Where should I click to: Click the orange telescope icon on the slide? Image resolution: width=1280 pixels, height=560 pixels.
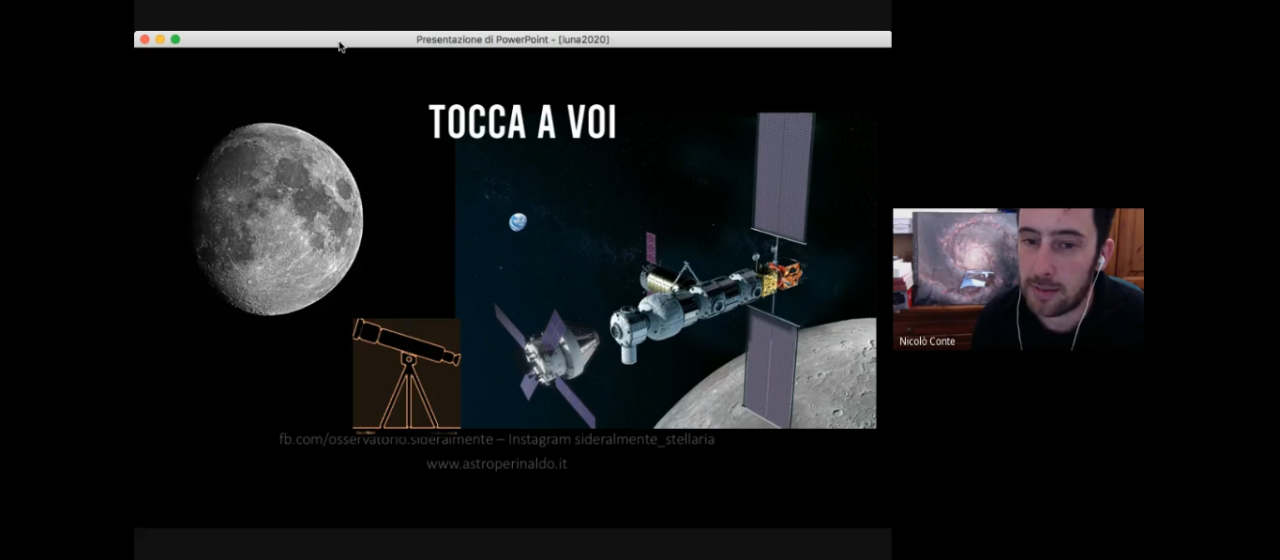[406, 373]
